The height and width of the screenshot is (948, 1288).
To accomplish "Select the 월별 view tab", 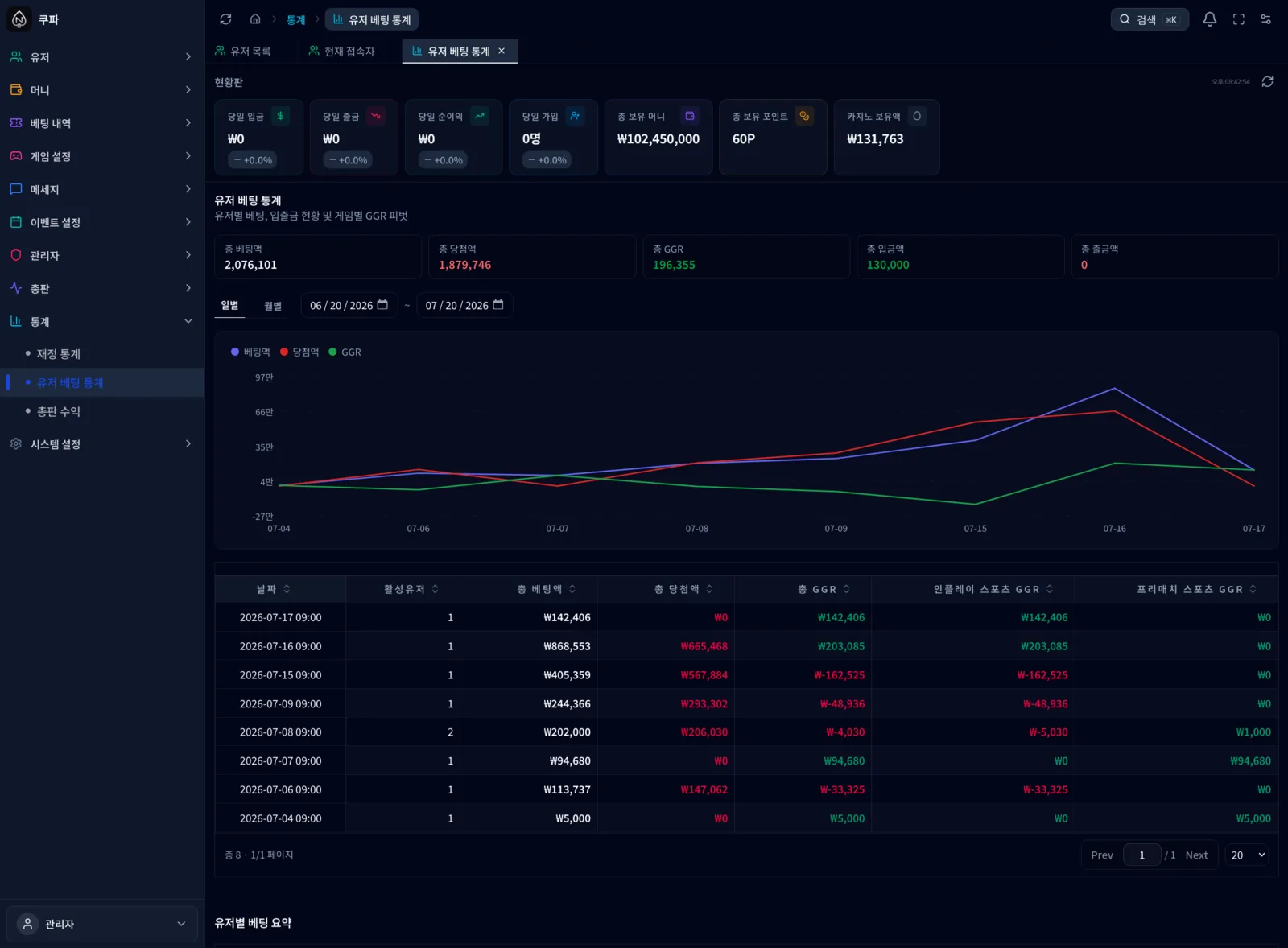I will coord(273,306).
